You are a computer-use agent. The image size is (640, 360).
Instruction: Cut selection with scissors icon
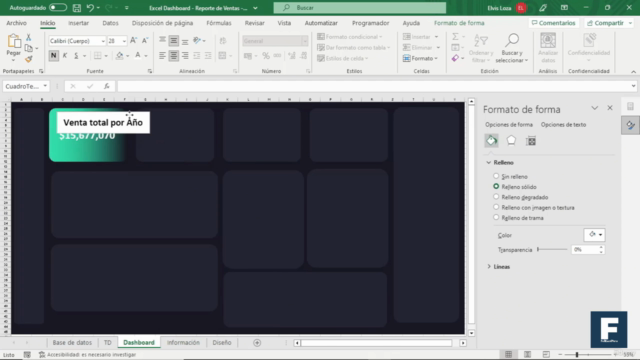click(29, 37)
